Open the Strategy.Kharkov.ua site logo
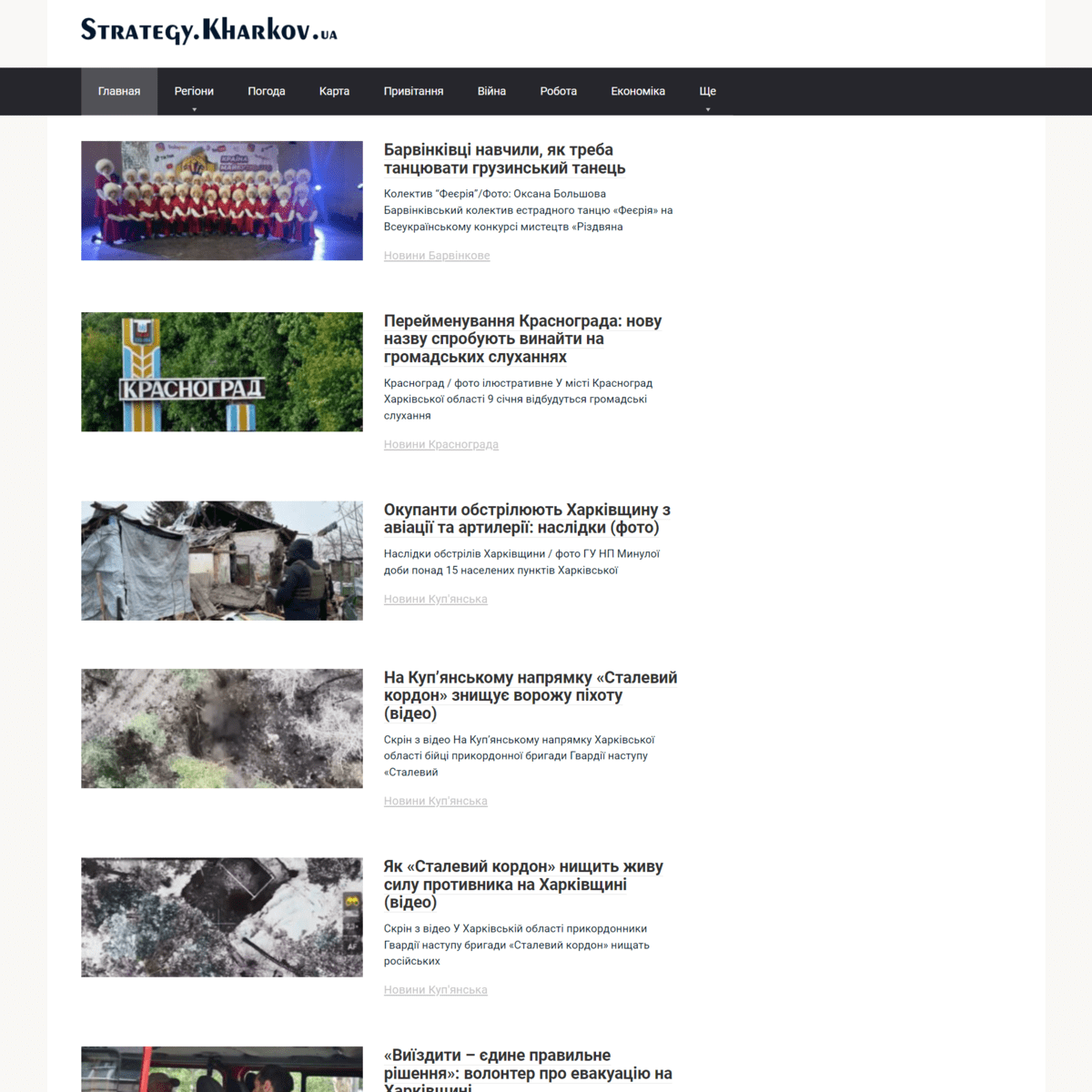1092x1092 pixels. [x=209, y=30]
